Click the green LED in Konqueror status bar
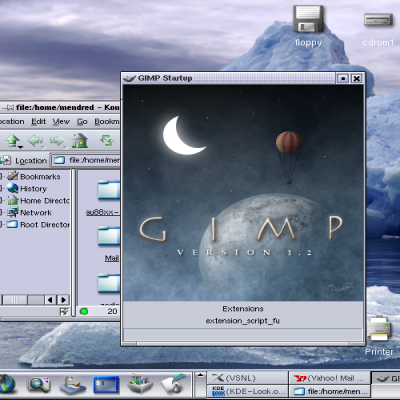 click(84, 312)
